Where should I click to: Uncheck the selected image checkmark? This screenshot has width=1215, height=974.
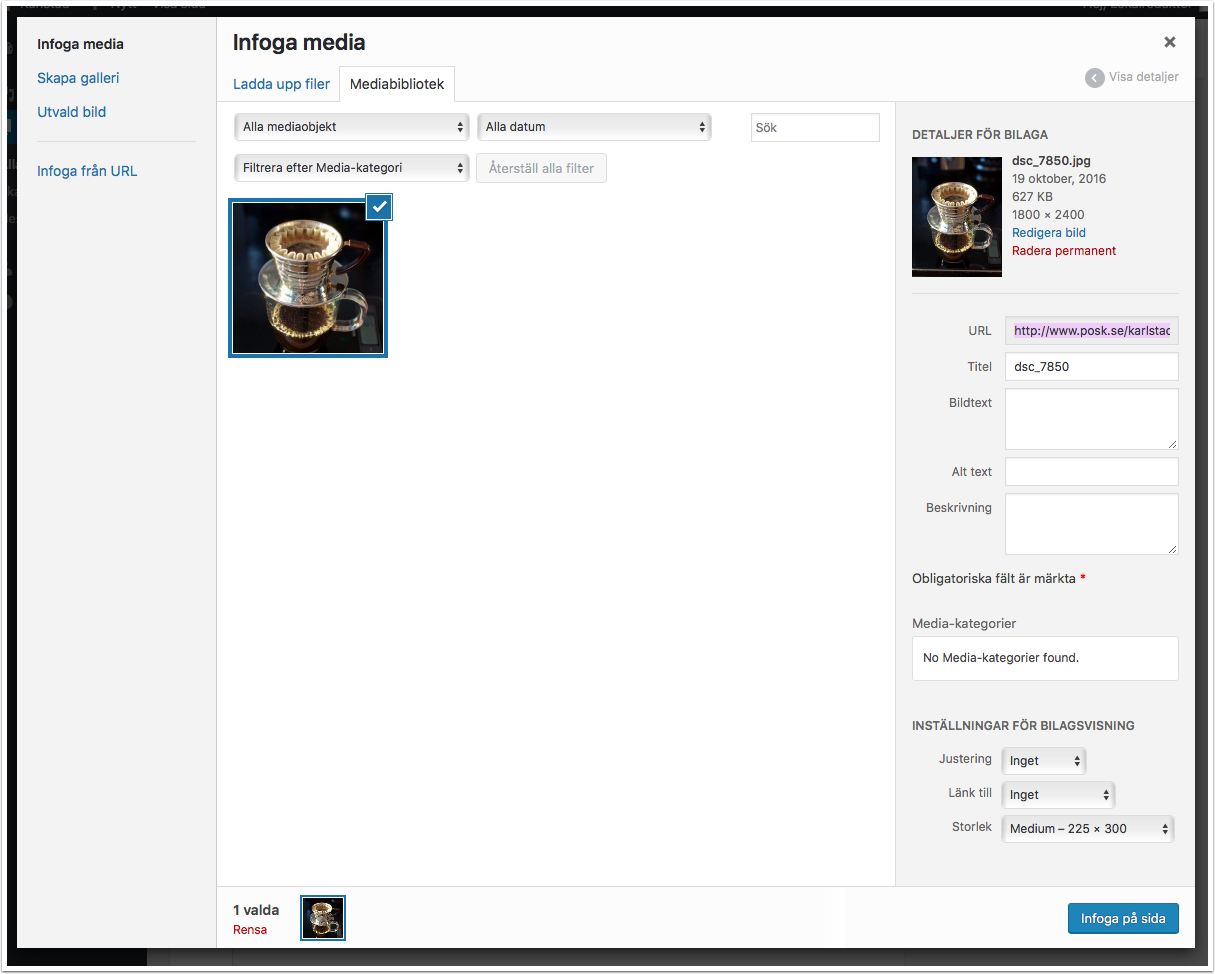(379, 206)
